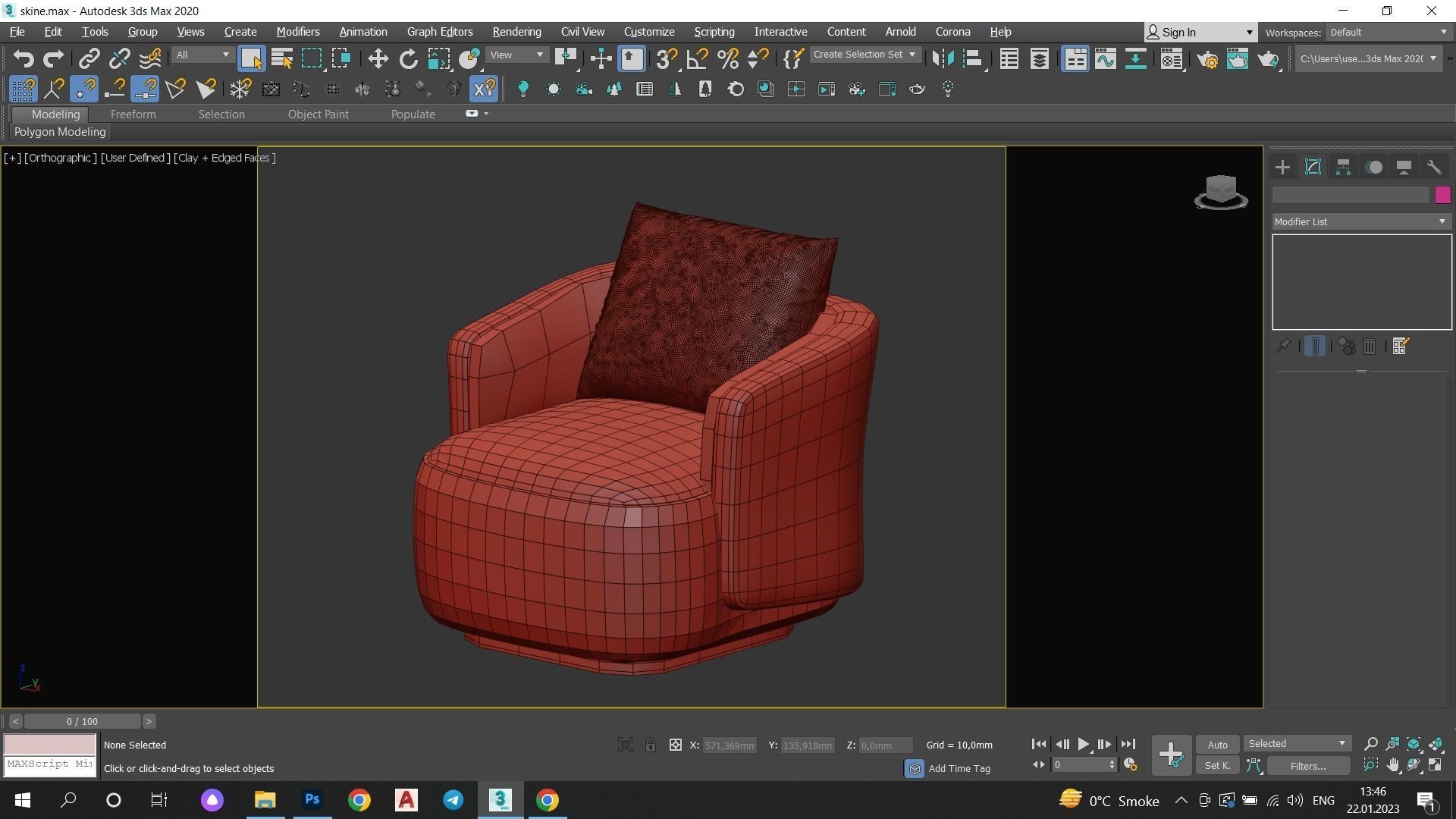Click the MAXScript mini listener field

pyautogui.click(x=50, y=764)
